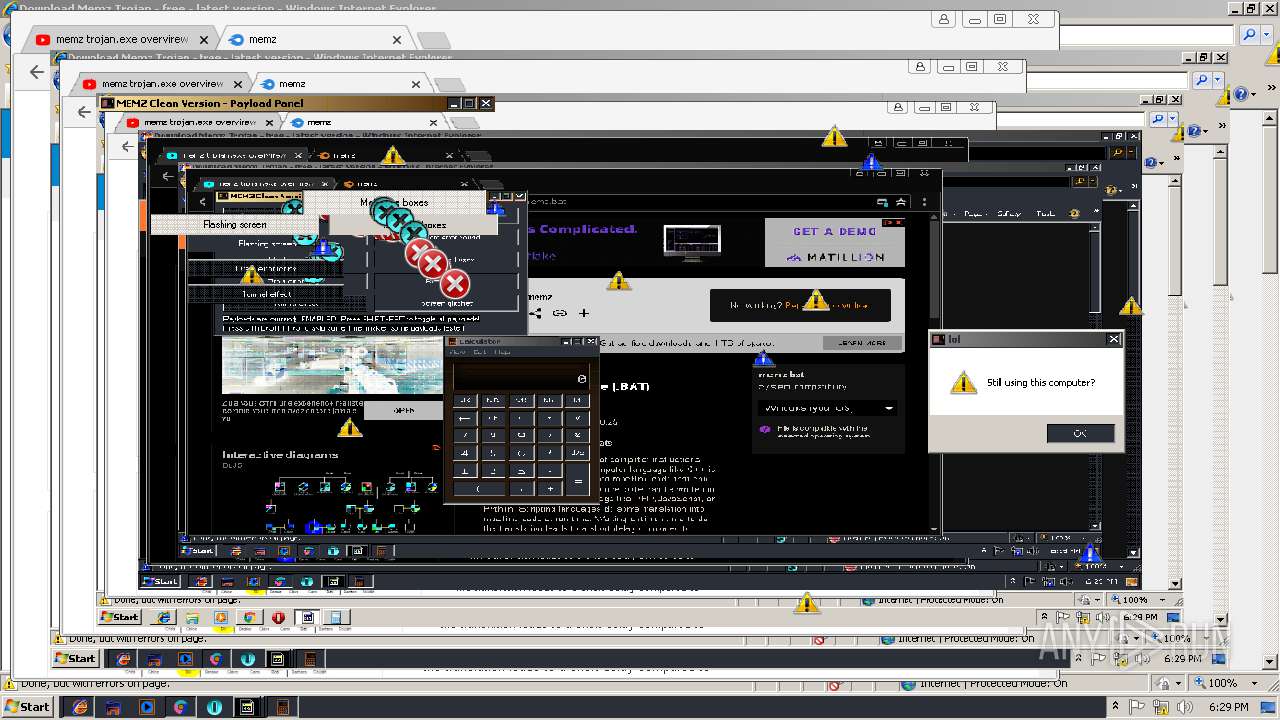Go back in the topmost browser window
The height and width of the screenshot is (720, 1280).
point(37,72)
